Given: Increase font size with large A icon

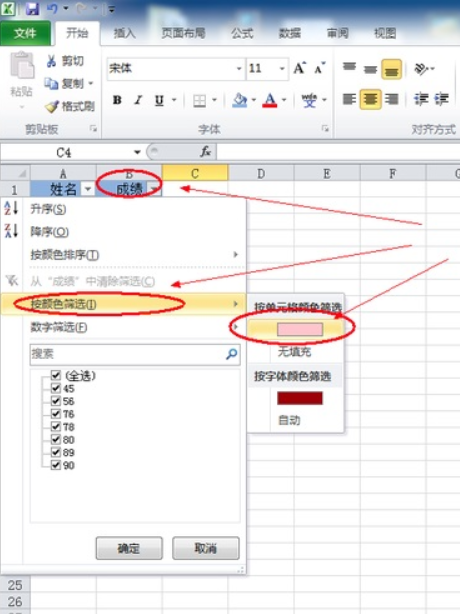Looking at the screenshot, I should coord(299,69).
